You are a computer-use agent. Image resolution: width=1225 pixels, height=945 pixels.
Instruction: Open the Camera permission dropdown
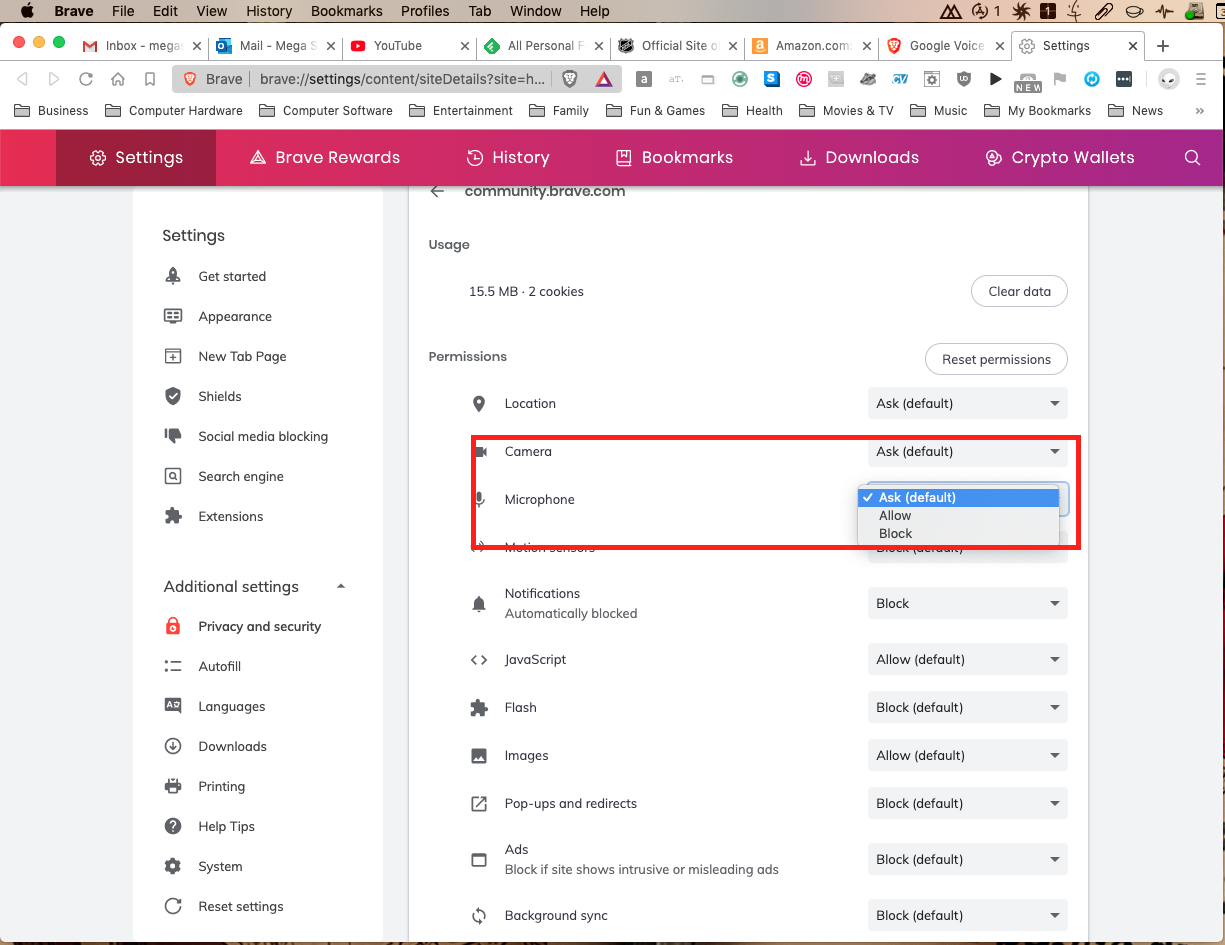[967, 452]
